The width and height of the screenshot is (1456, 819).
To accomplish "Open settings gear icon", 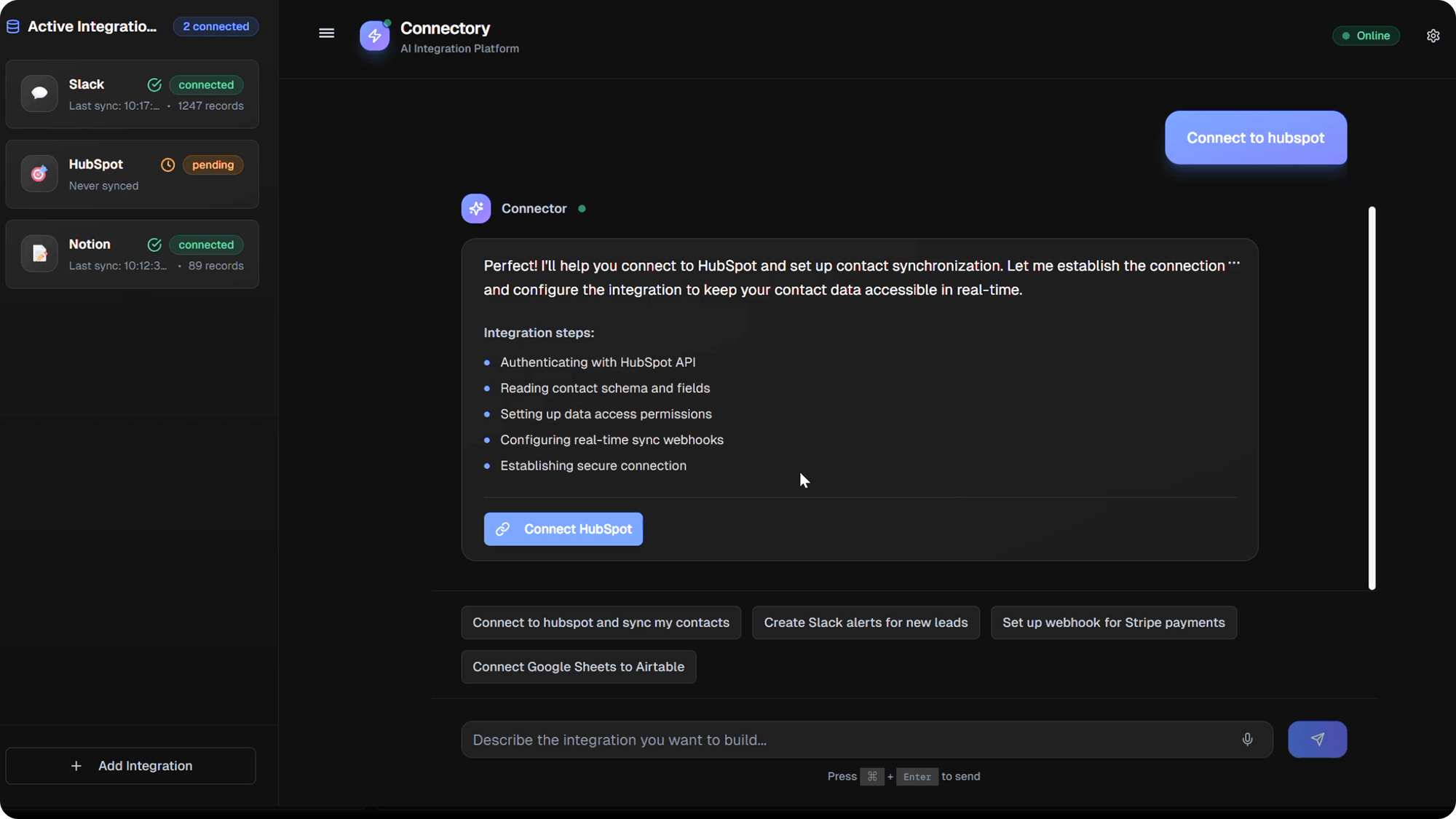I will tap(1433, 36).
